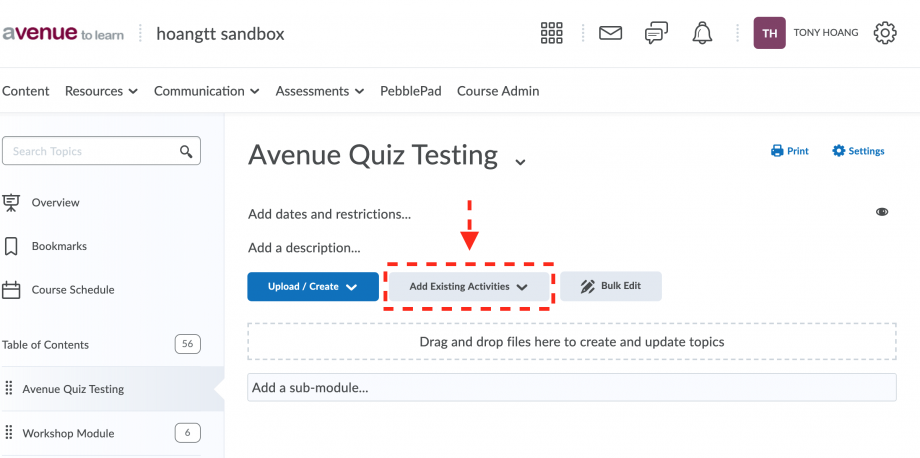Open the Assessments navigation menu

pyautogui.click(x=320, y=91)
